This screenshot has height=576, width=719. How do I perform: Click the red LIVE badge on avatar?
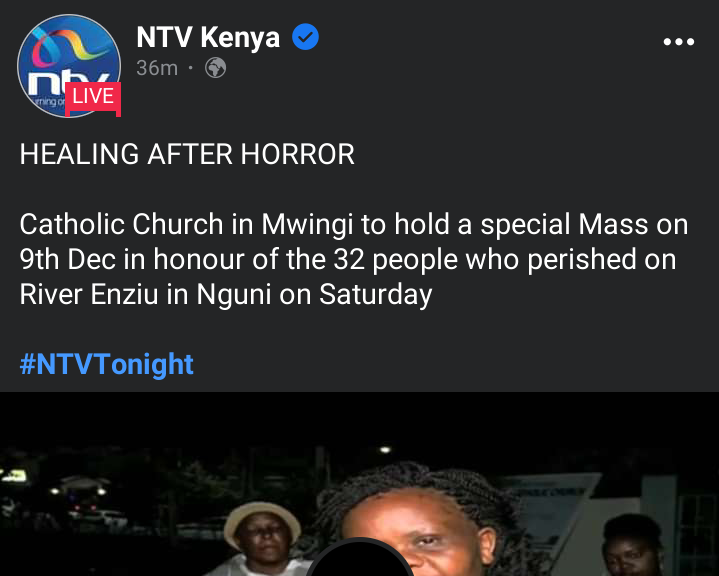pos(93,97)
